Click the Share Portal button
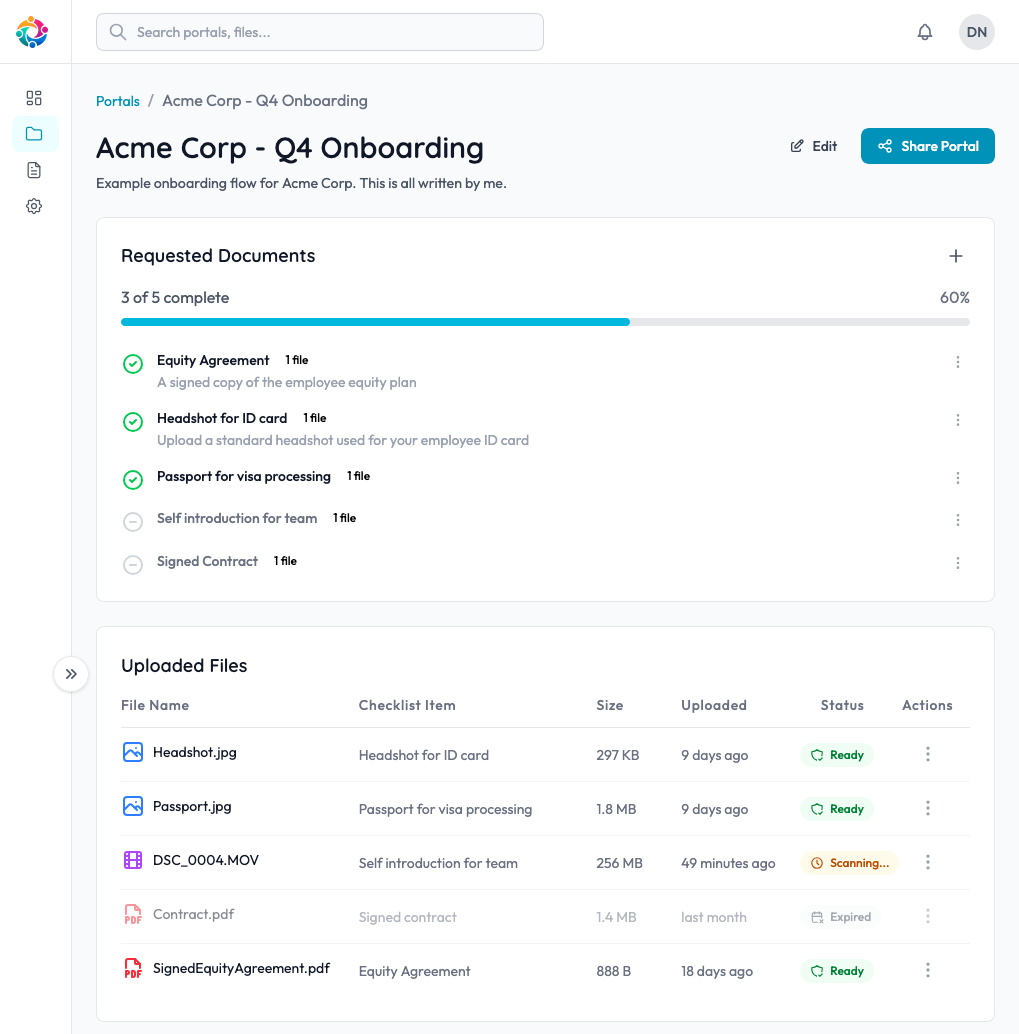 pyautogui.click(x=927, y=145)
